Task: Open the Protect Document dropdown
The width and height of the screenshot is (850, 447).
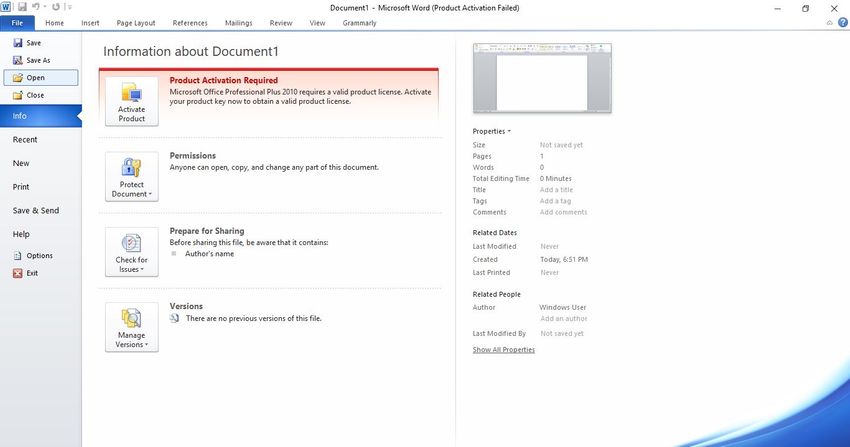Action: (131, 177)
